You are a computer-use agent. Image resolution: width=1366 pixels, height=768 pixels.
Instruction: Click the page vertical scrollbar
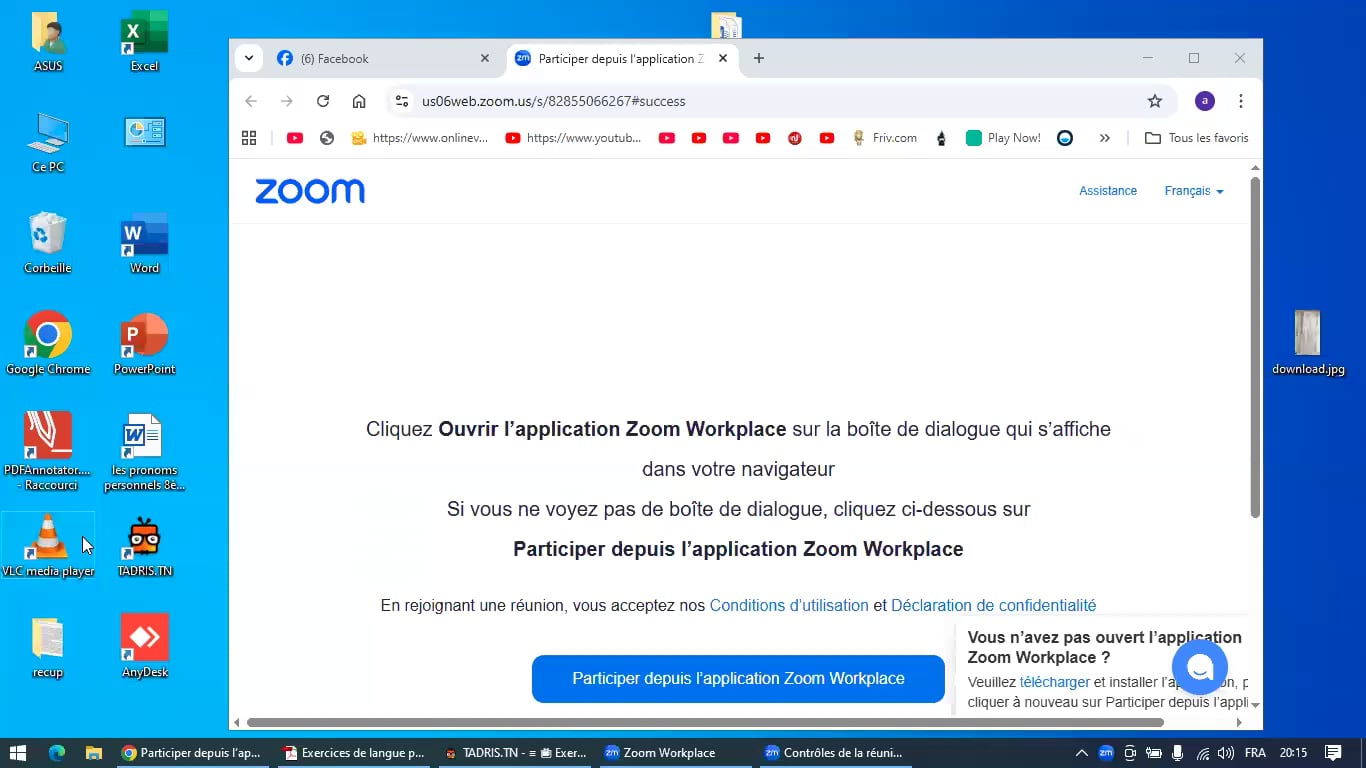coord(1255,347)
